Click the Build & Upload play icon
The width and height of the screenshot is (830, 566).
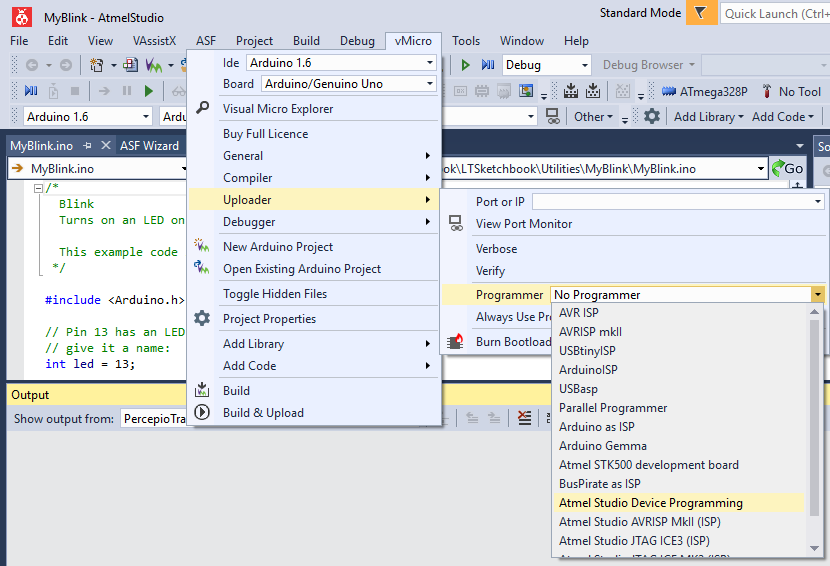click(202, 412)
